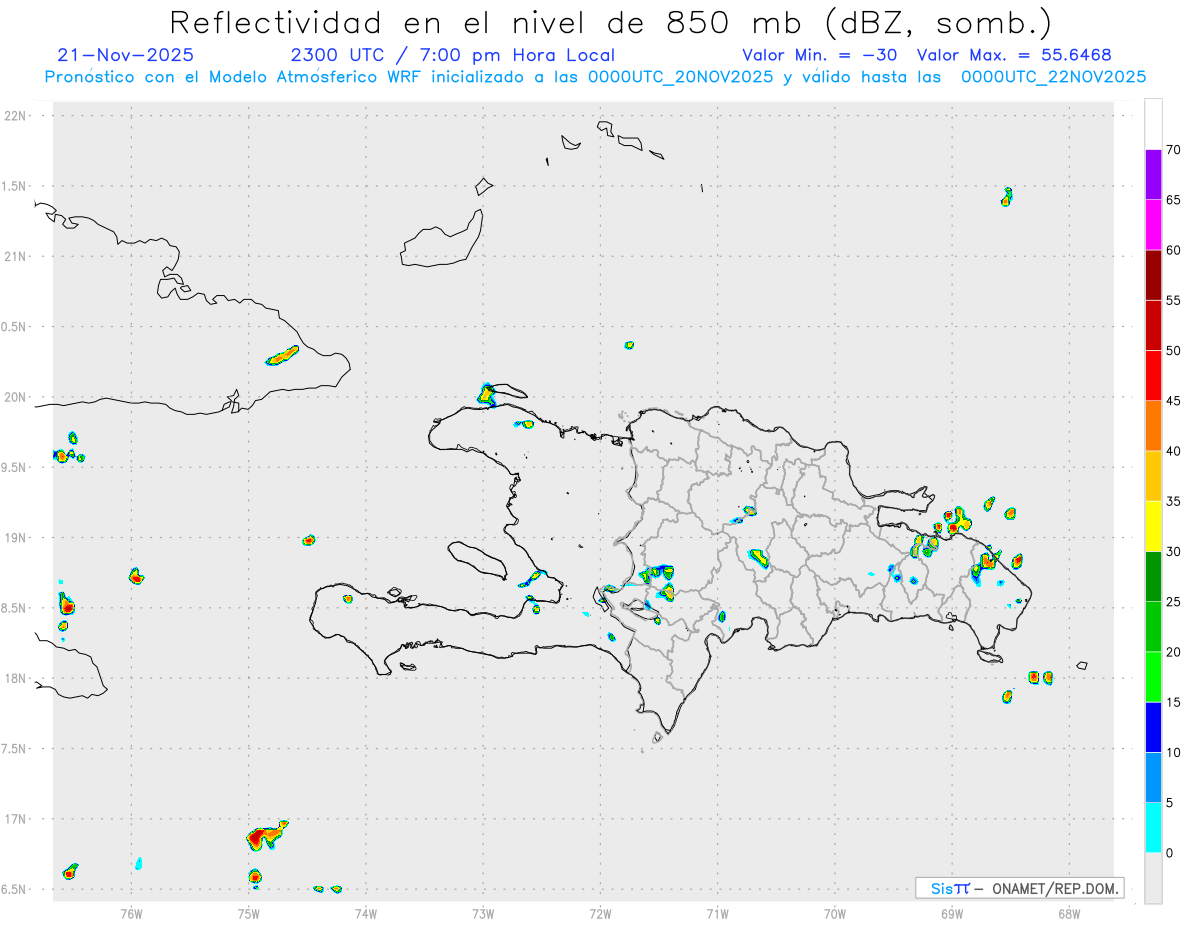The height and width of the screenshot is (927, 1200).
Task: Click the isolated storm cell near 68.5W 21.5N
Action: (1007, 197)
